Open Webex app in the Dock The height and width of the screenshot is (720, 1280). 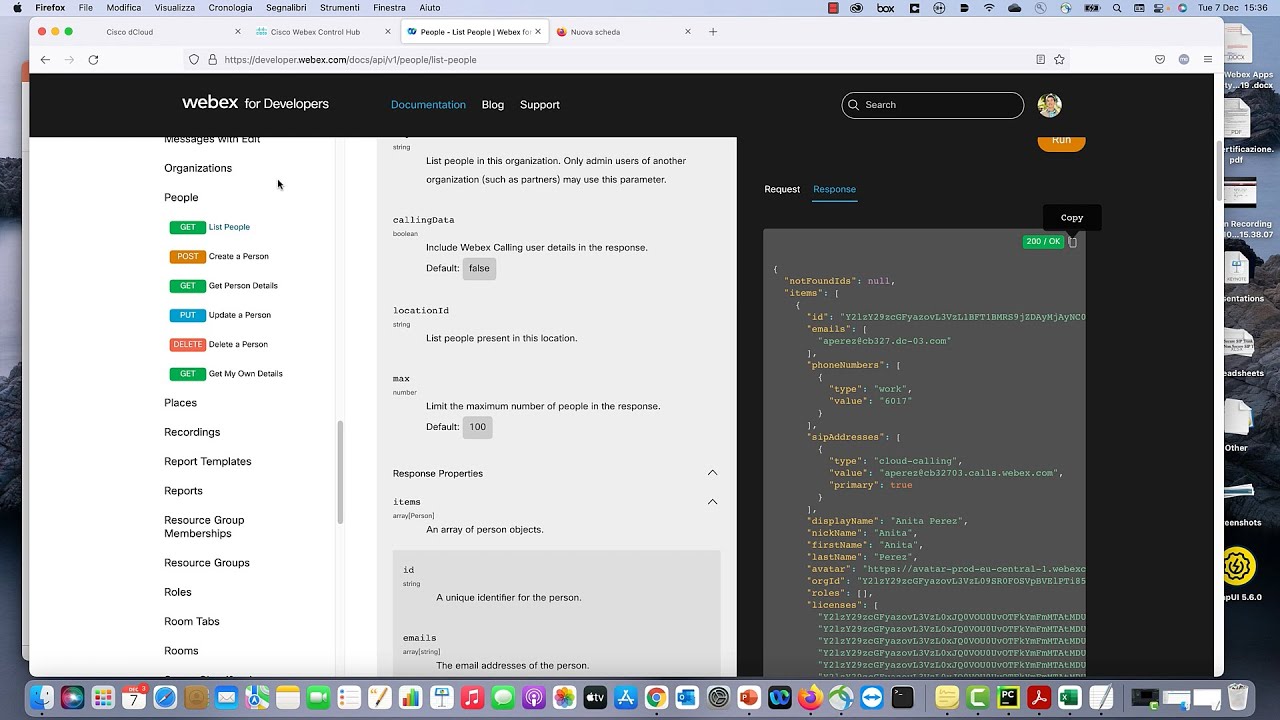pos(779,697)
